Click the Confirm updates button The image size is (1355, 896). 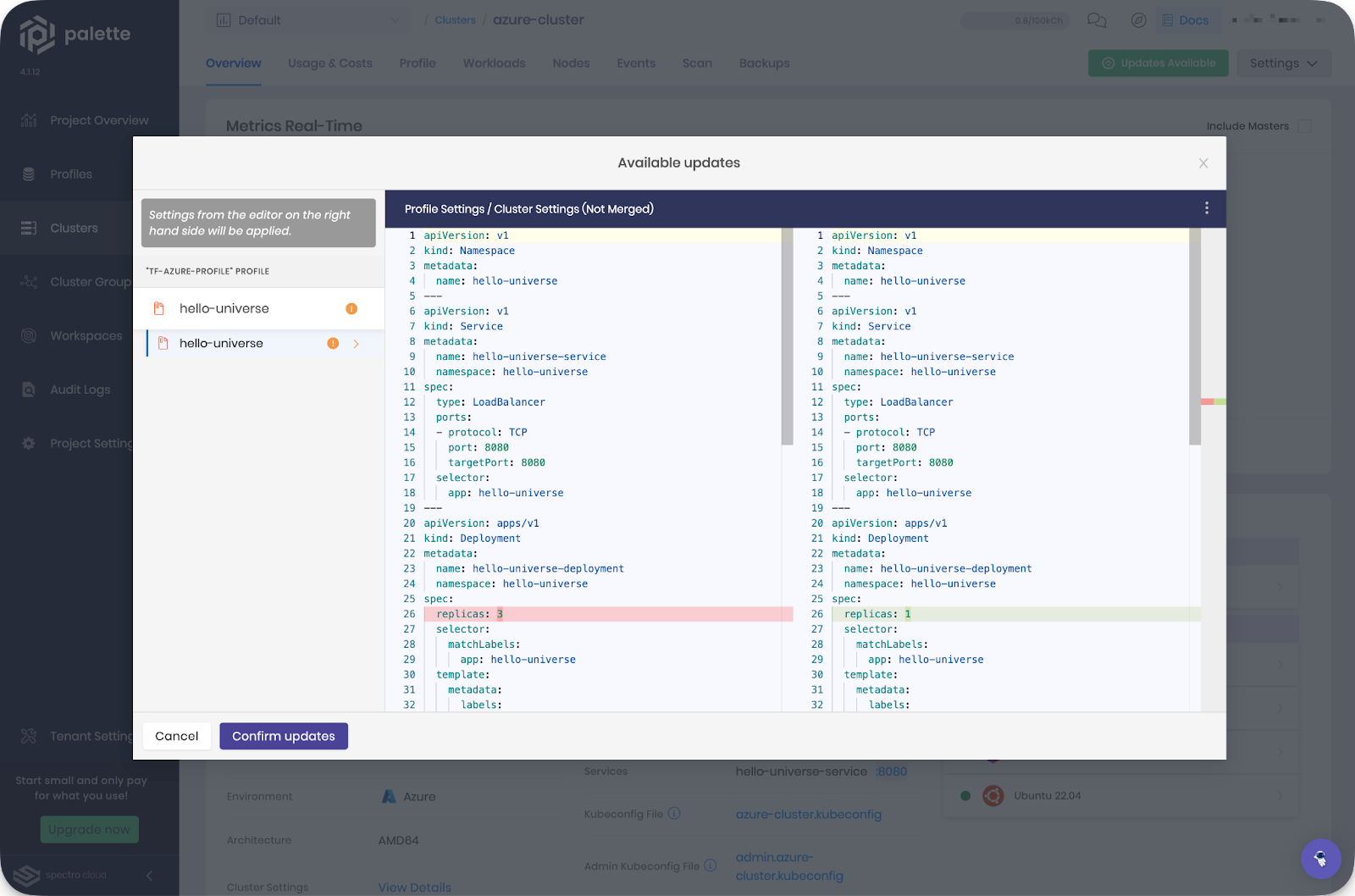(283, 735)
